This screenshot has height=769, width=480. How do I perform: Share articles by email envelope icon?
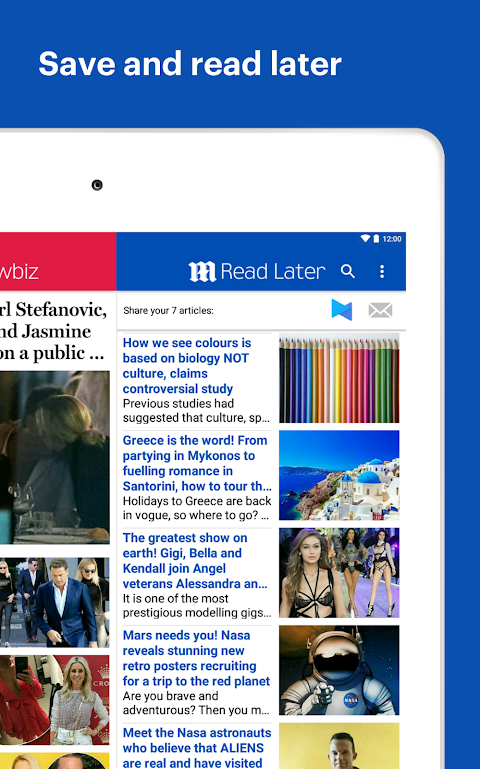coord(380,310)
